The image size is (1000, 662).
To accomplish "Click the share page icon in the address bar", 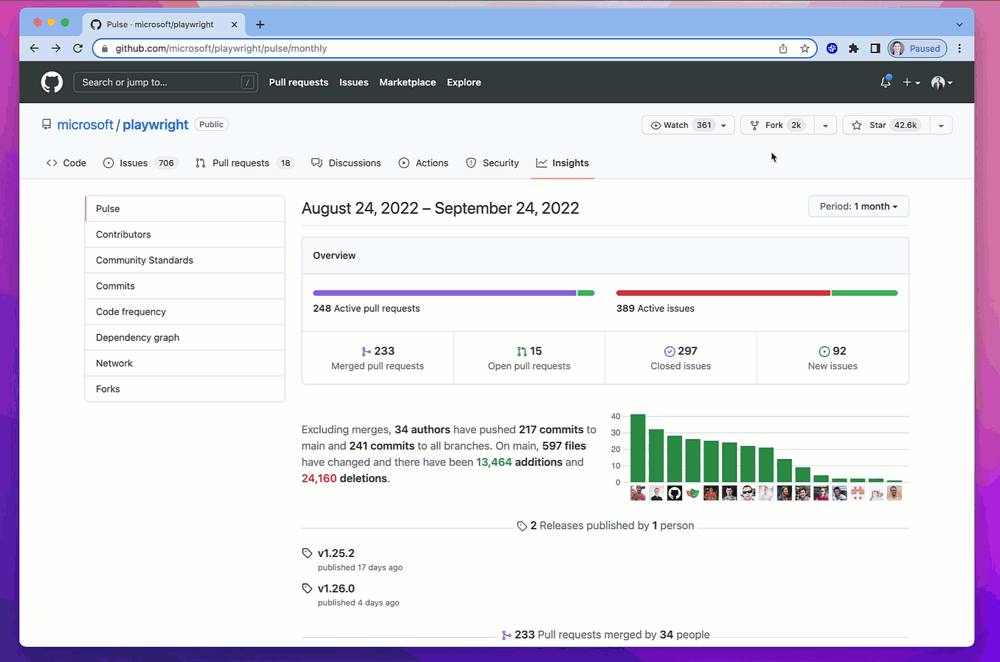I will pos(783,48).
